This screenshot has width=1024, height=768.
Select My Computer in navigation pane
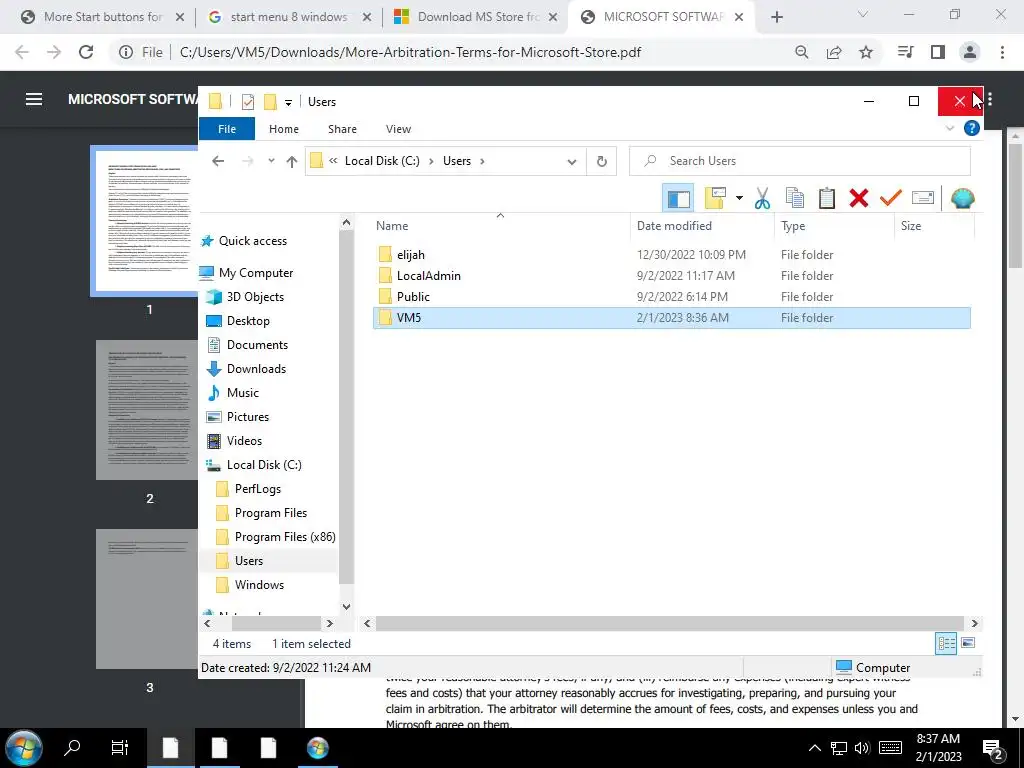coord(256,273)
